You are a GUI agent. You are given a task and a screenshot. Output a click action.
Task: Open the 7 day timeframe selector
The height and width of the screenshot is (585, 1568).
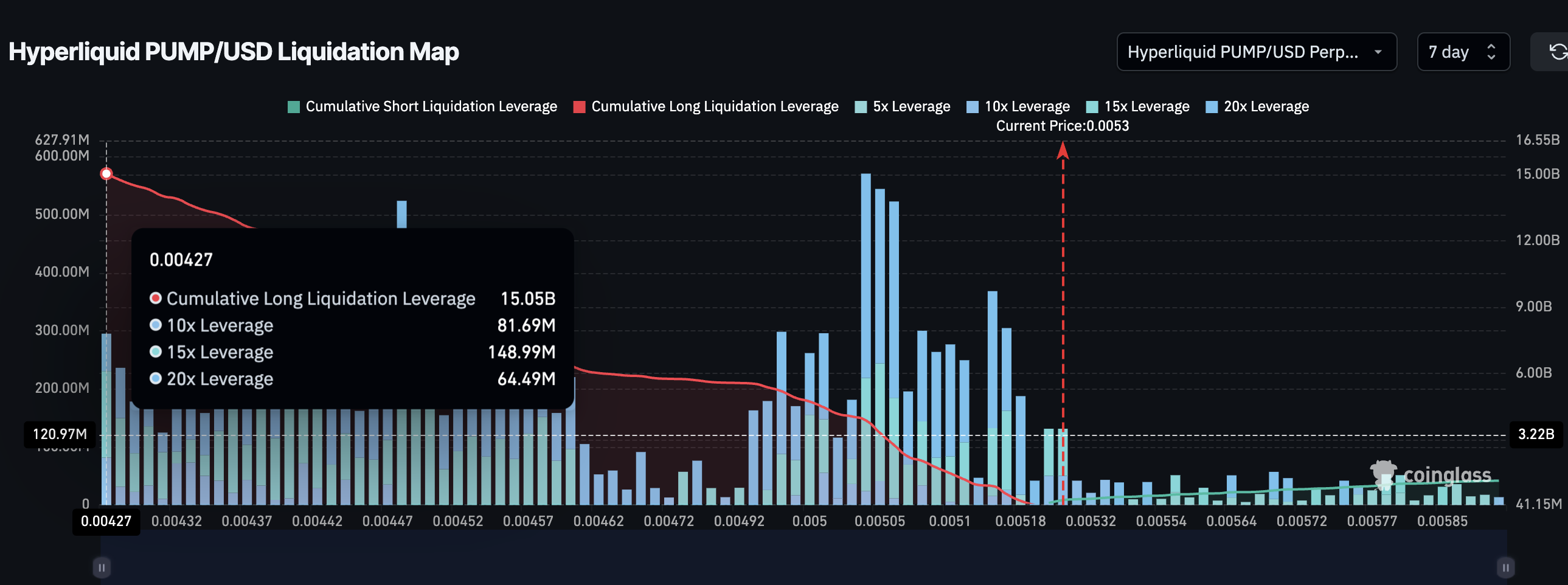pos(1463,52)
